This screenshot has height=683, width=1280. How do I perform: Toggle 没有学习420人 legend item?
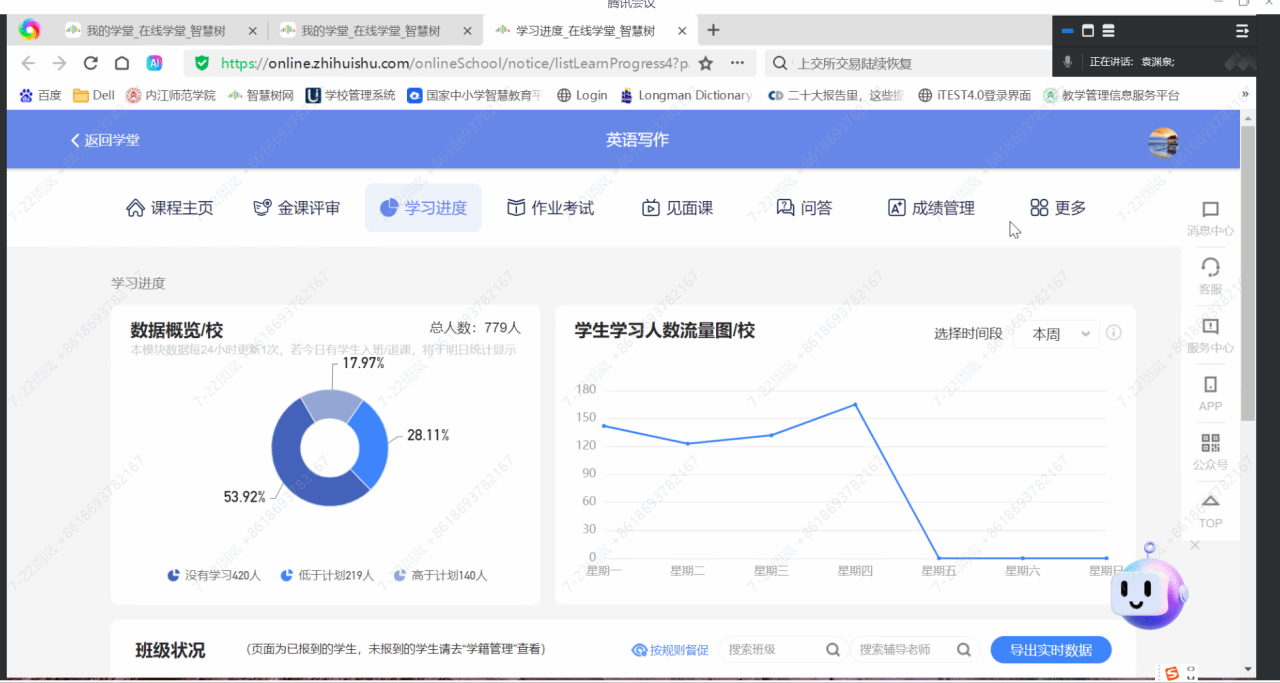[214, 576]
